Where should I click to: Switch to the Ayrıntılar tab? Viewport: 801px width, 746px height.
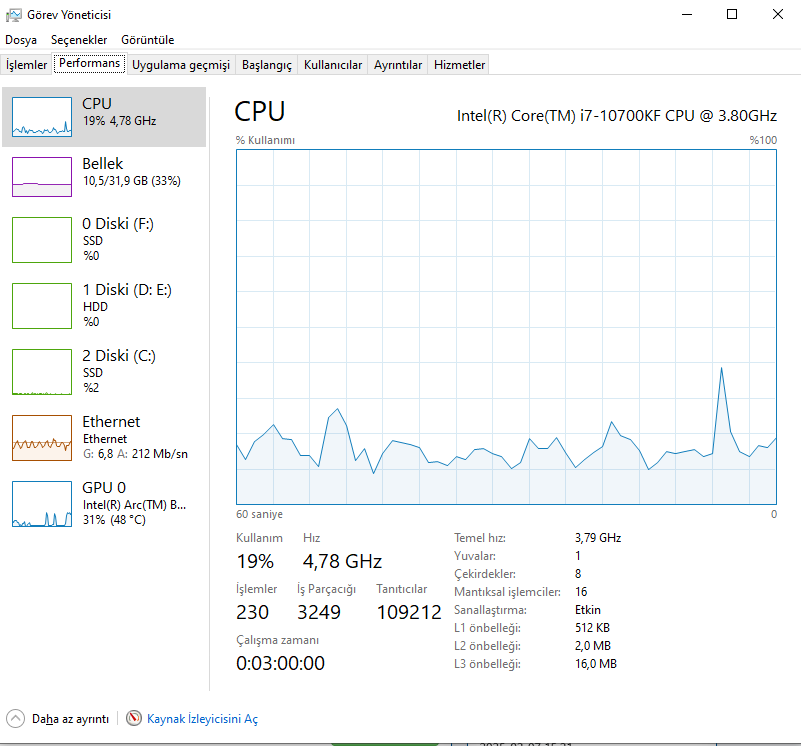click(398, 65)
